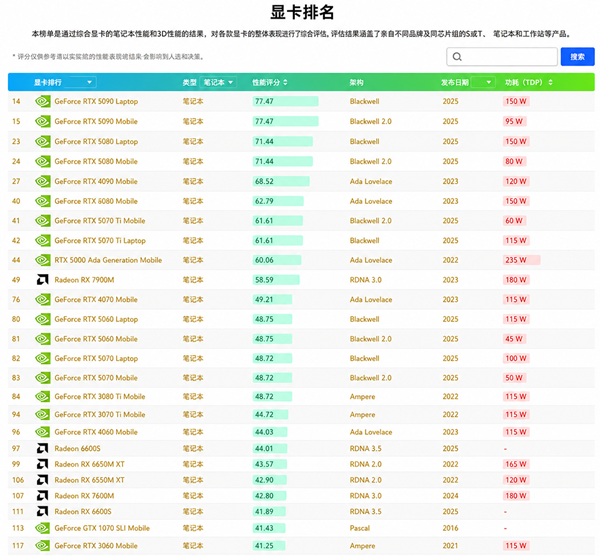
Task: Click Ampere architecture of RTX 3080 Ti Mobile
Action: point(362,396)
